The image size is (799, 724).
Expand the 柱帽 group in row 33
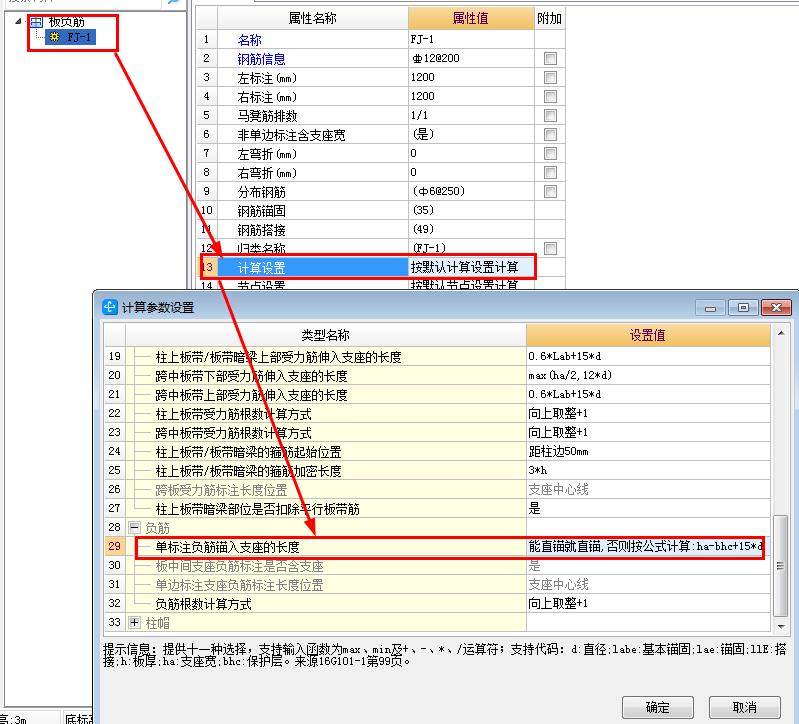point(135,622)
